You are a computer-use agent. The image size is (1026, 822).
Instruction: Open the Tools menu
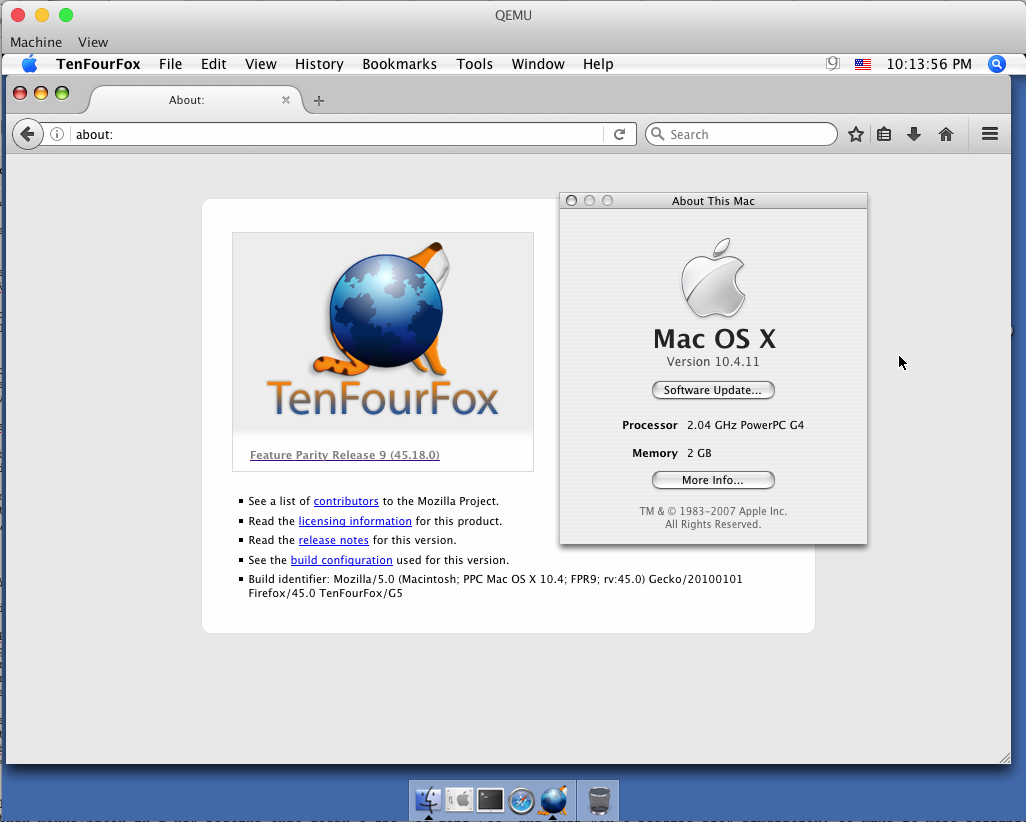474,64
